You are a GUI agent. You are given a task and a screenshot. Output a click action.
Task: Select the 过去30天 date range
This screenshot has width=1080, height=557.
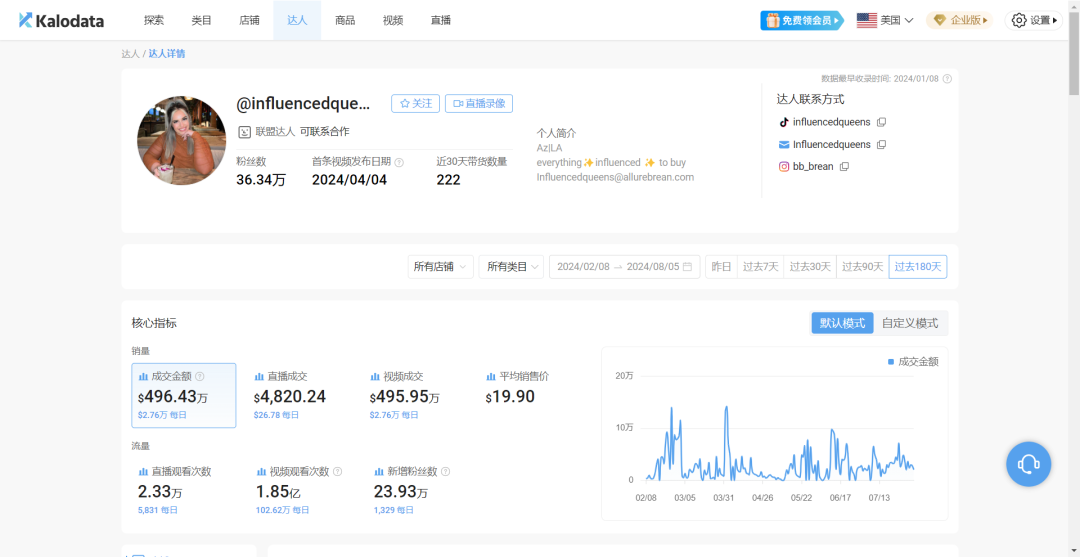(x=810, y=267)
